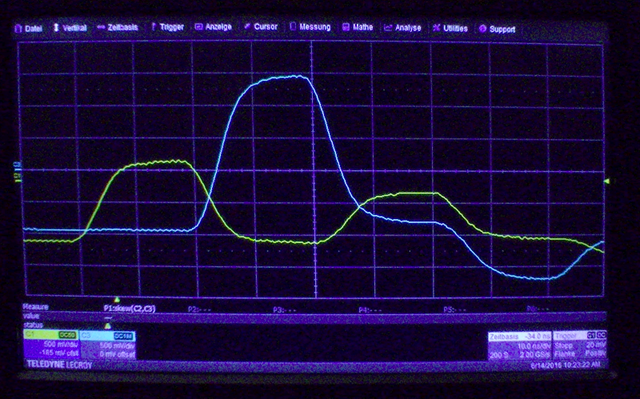Open the Vertikal menu

[x=70, y=28]
